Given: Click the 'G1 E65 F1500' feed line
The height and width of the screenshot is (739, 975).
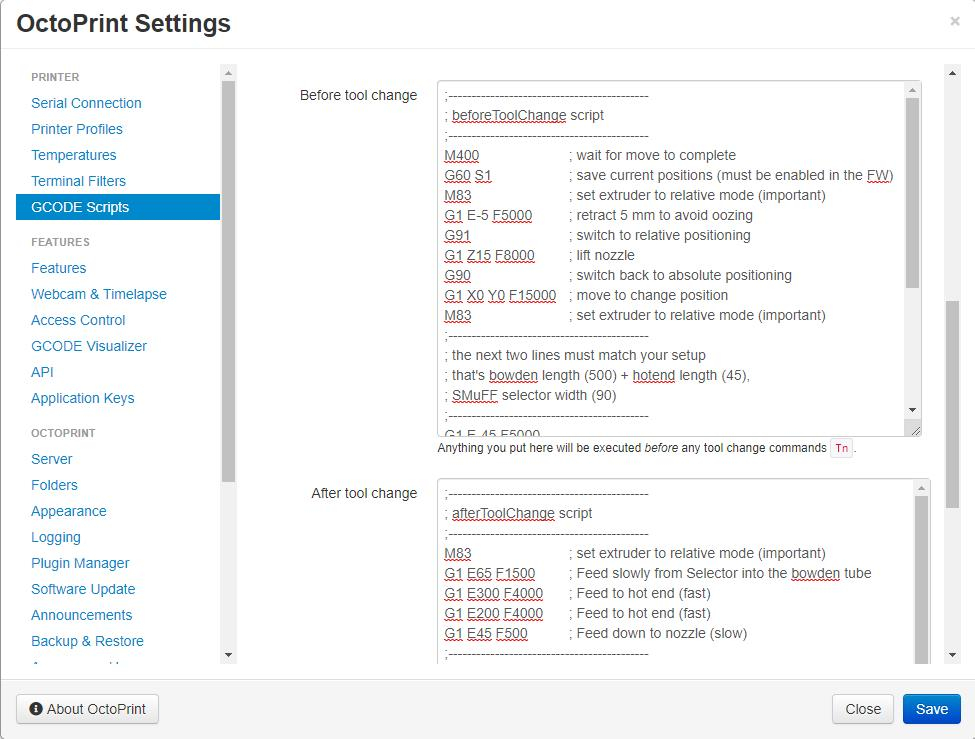Looking at the screenshot, I should point(489,574).
